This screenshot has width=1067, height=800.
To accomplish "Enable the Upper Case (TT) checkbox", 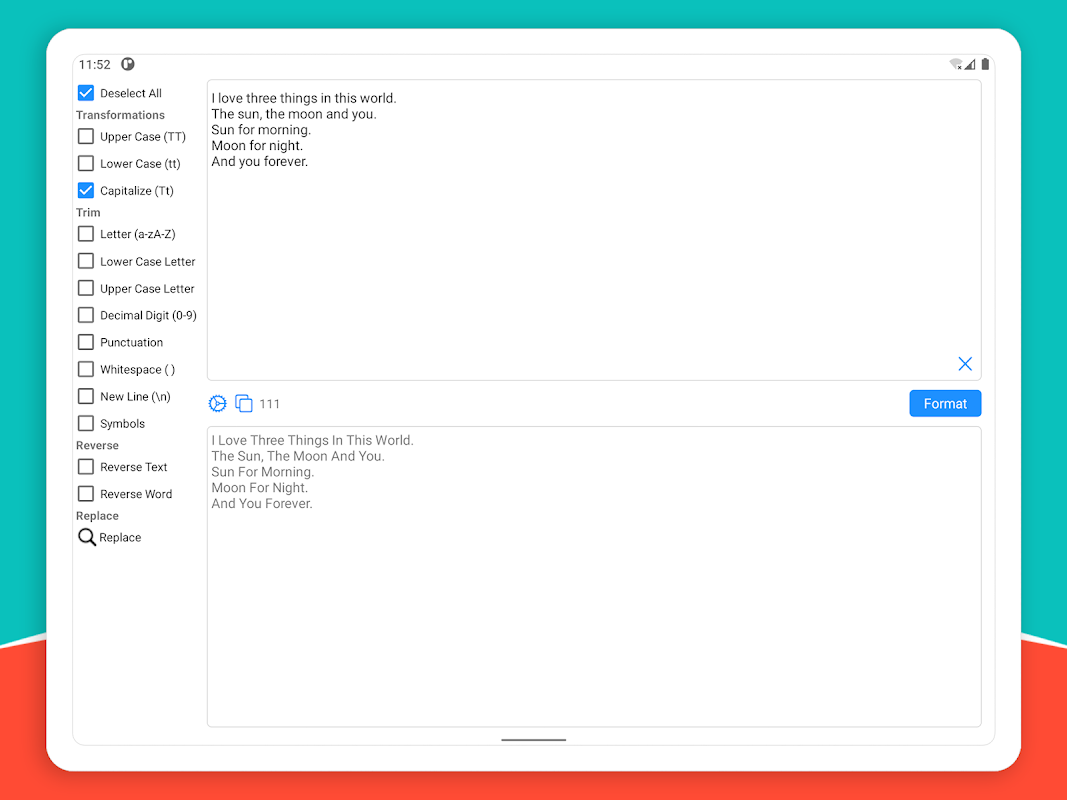I will click(86, 136).
